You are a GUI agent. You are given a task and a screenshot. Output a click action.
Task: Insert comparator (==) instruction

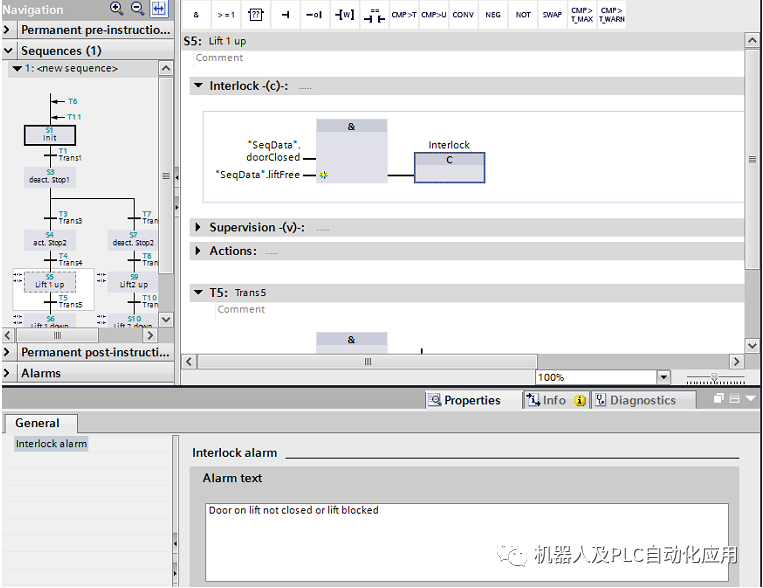[x=374, y=15]
